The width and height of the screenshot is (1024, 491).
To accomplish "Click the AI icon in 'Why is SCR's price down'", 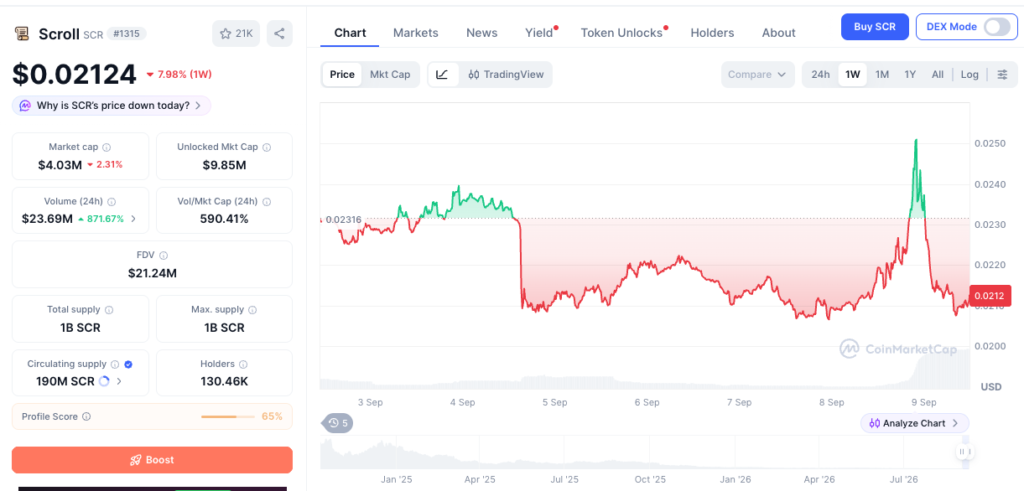I will click(25, 105).
